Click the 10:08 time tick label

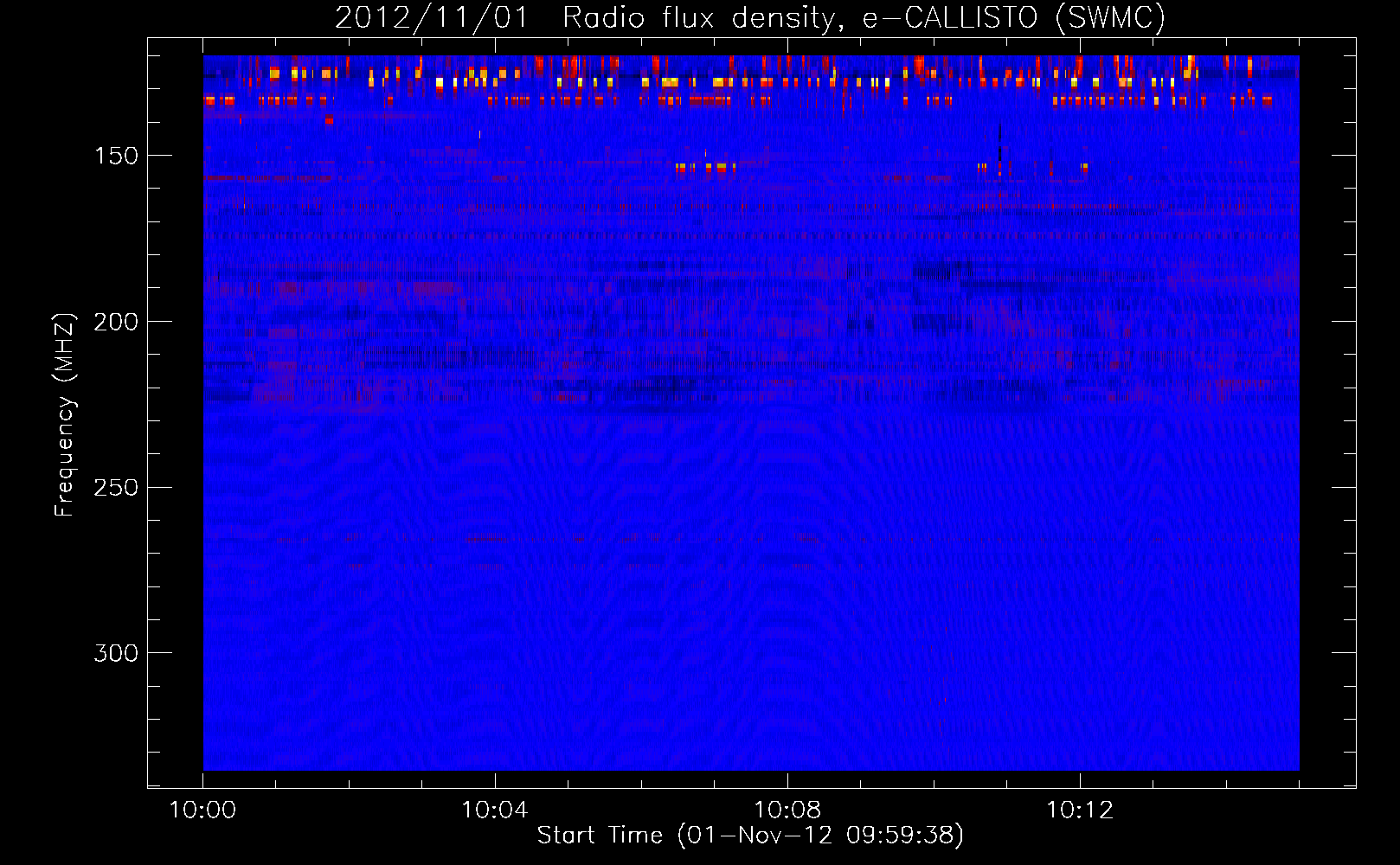[787, 811]
